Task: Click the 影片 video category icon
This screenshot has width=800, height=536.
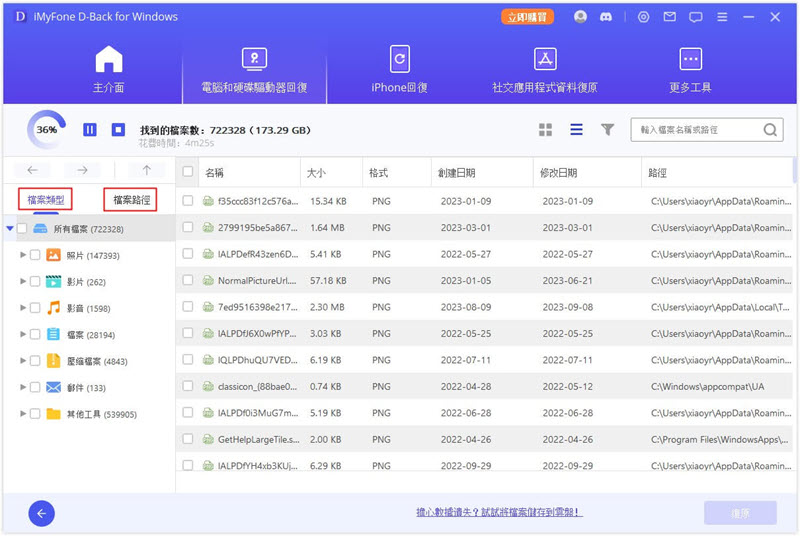Action: 53,281
